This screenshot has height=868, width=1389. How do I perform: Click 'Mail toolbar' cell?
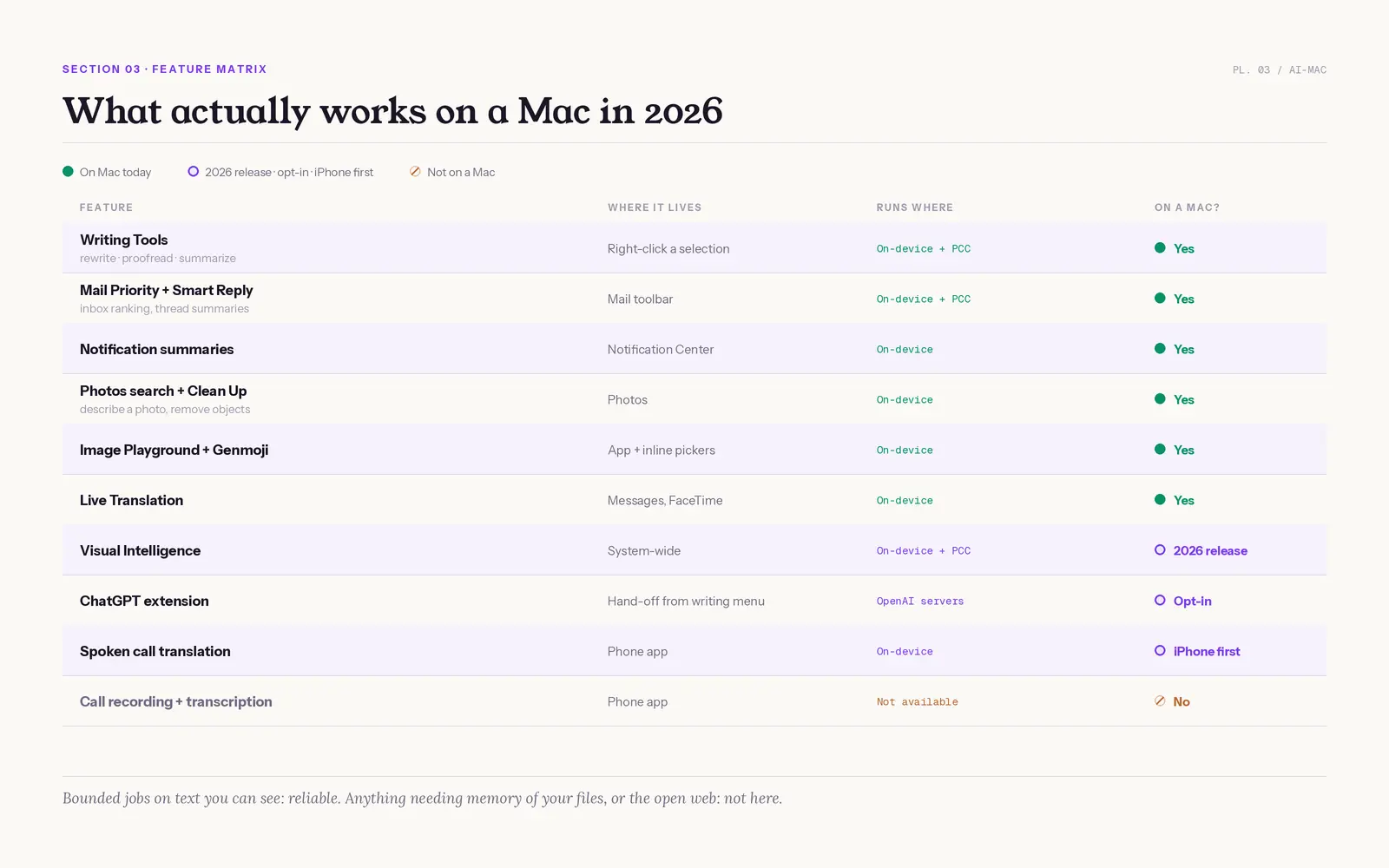(641, 299)
